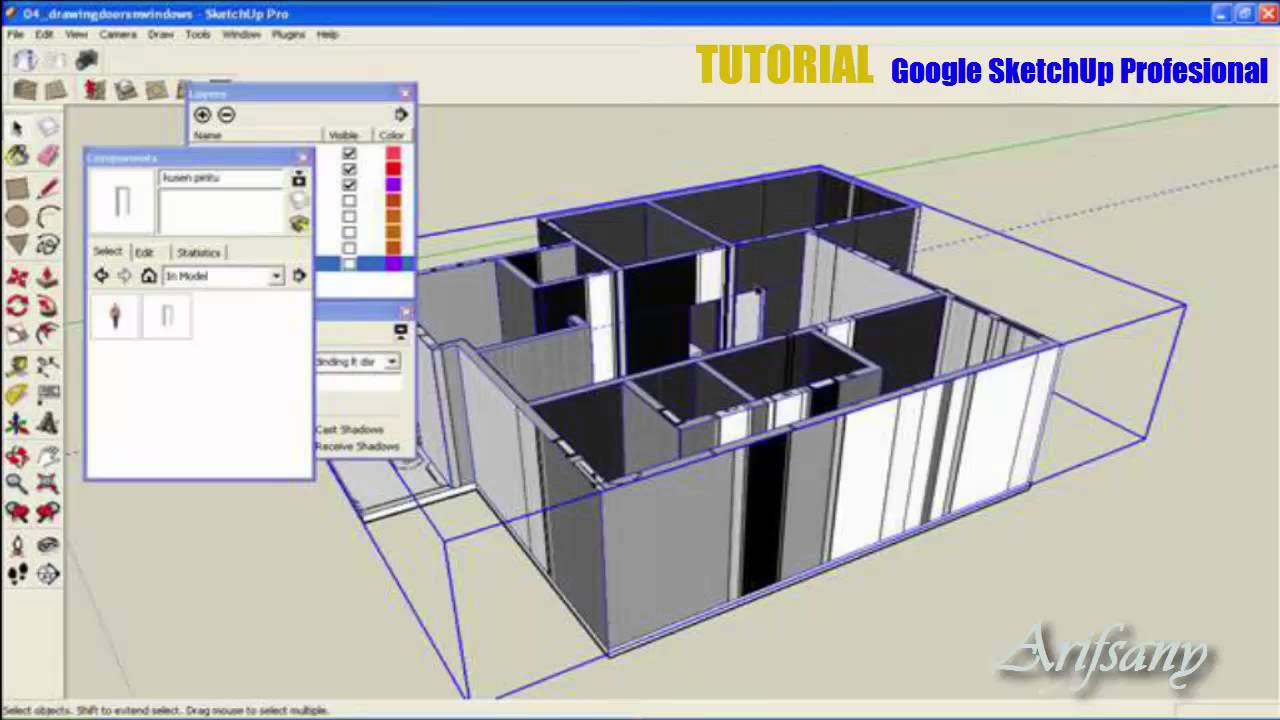Select the Tape Measure tool

(x=17, y=366)
